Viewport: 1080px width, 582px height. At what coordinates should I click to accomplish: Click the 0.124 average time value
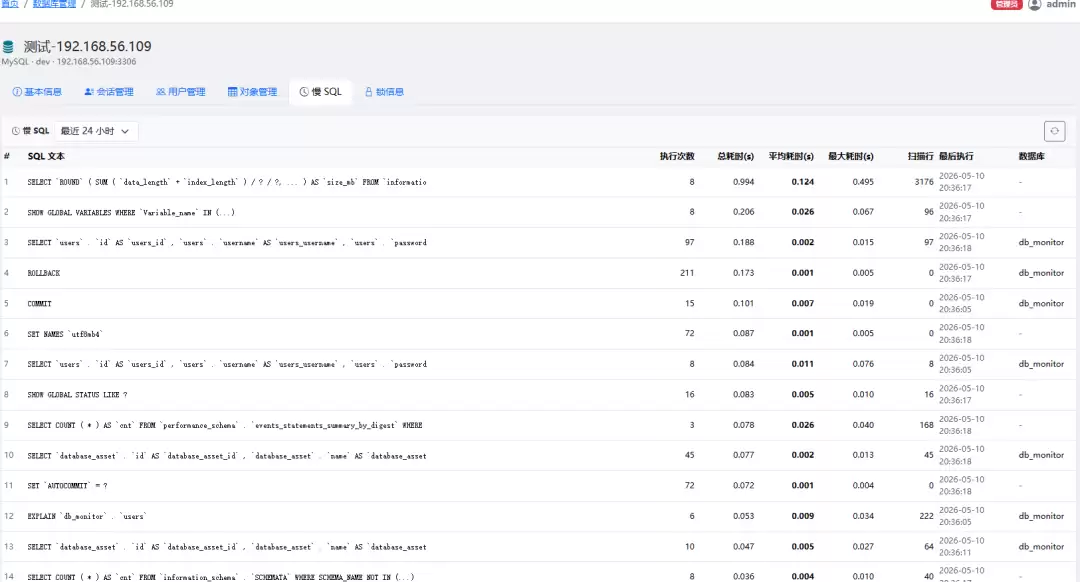802,182
